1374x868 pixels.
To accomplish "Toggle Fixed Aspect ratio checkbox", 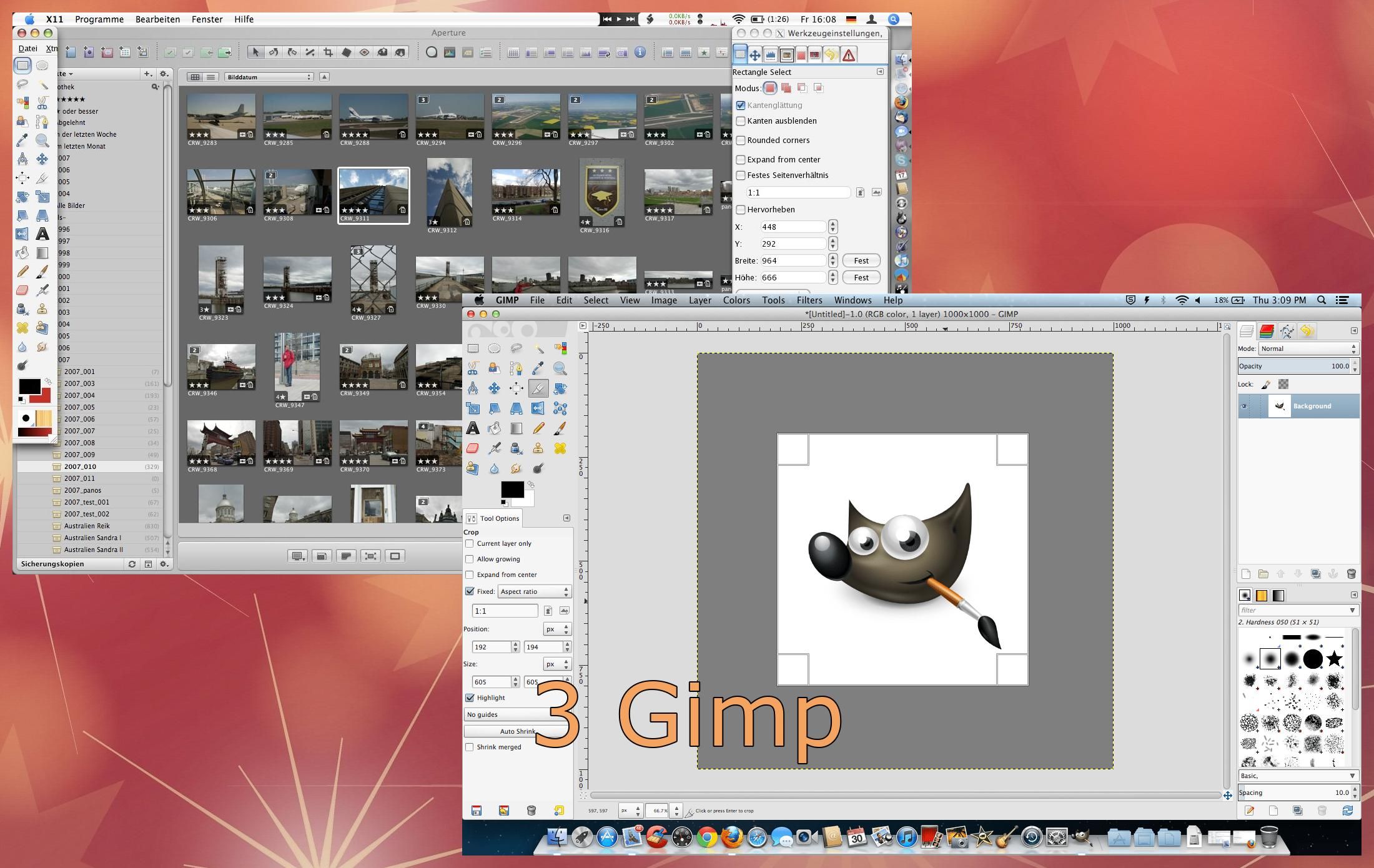I will coord(470,591).
